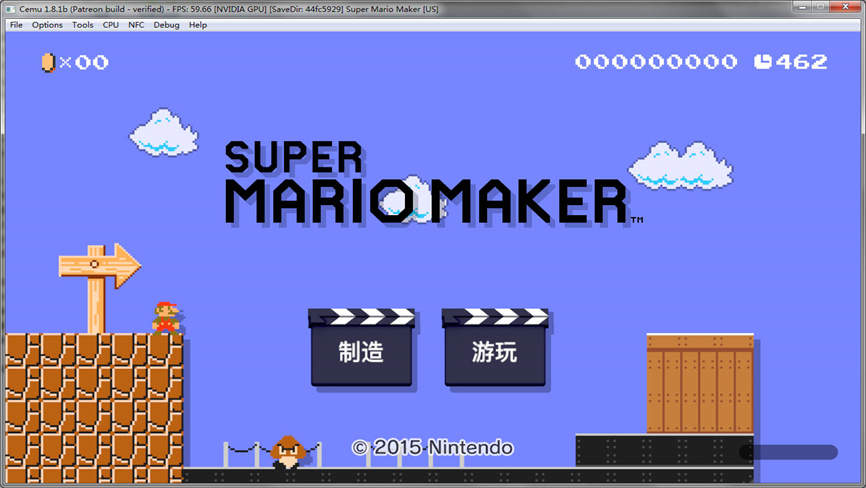Open the Debug menu

pos(166,25)
